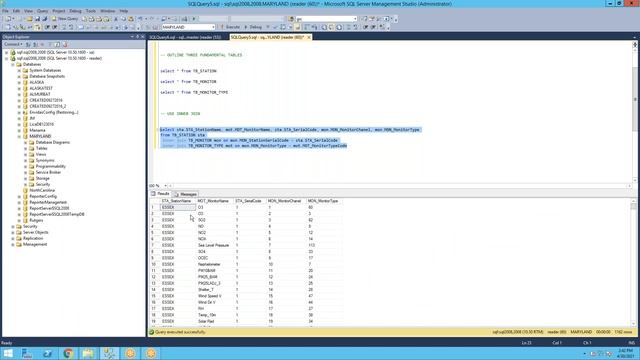Open the Edit menu

(16, 11)
